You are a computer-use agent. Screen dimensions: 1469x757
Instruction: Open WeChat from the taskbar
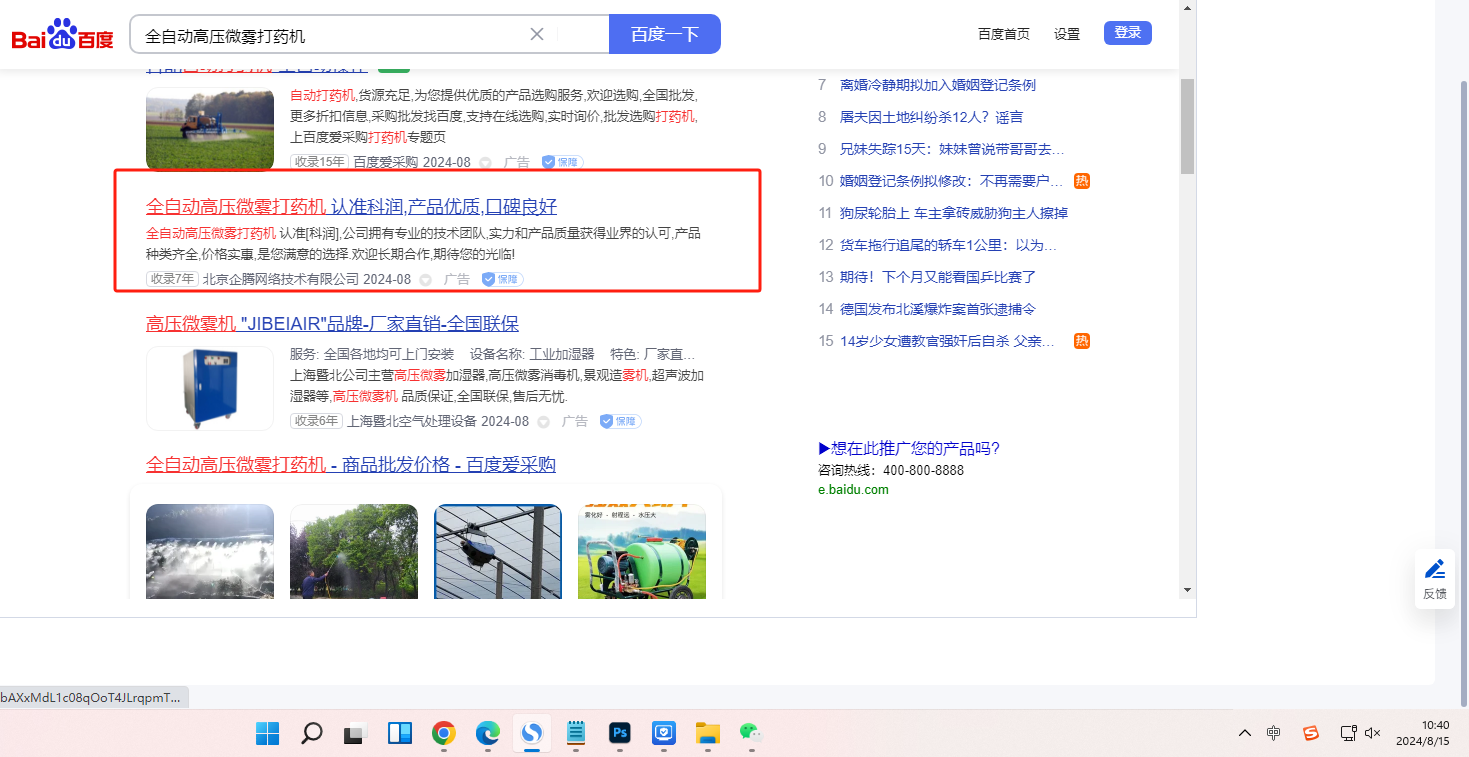point(750,734)
